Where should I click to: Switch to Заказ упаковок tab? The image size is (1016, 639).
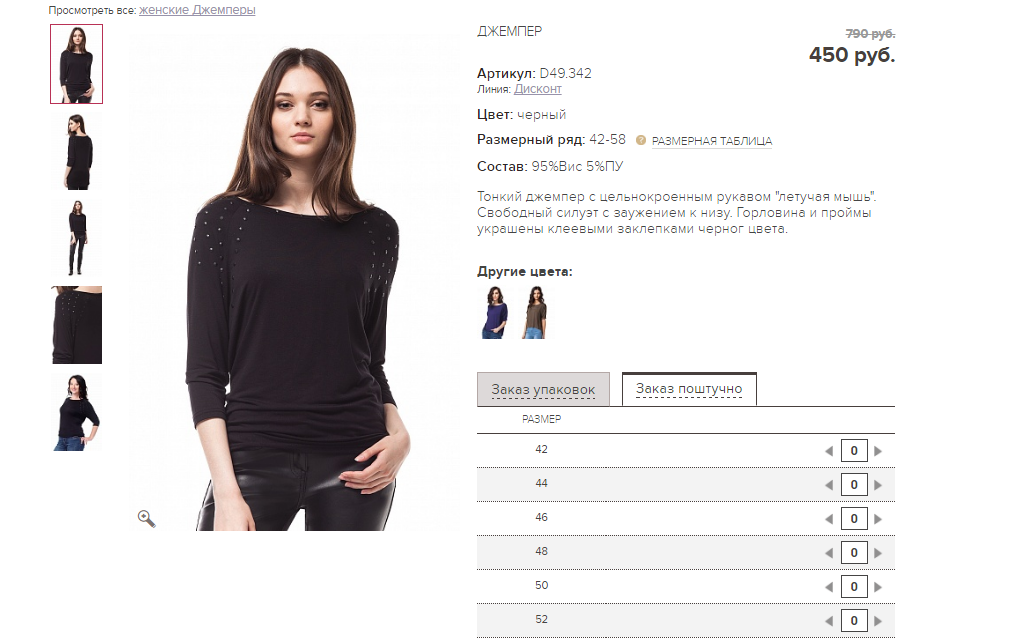(x=543, y=389)
